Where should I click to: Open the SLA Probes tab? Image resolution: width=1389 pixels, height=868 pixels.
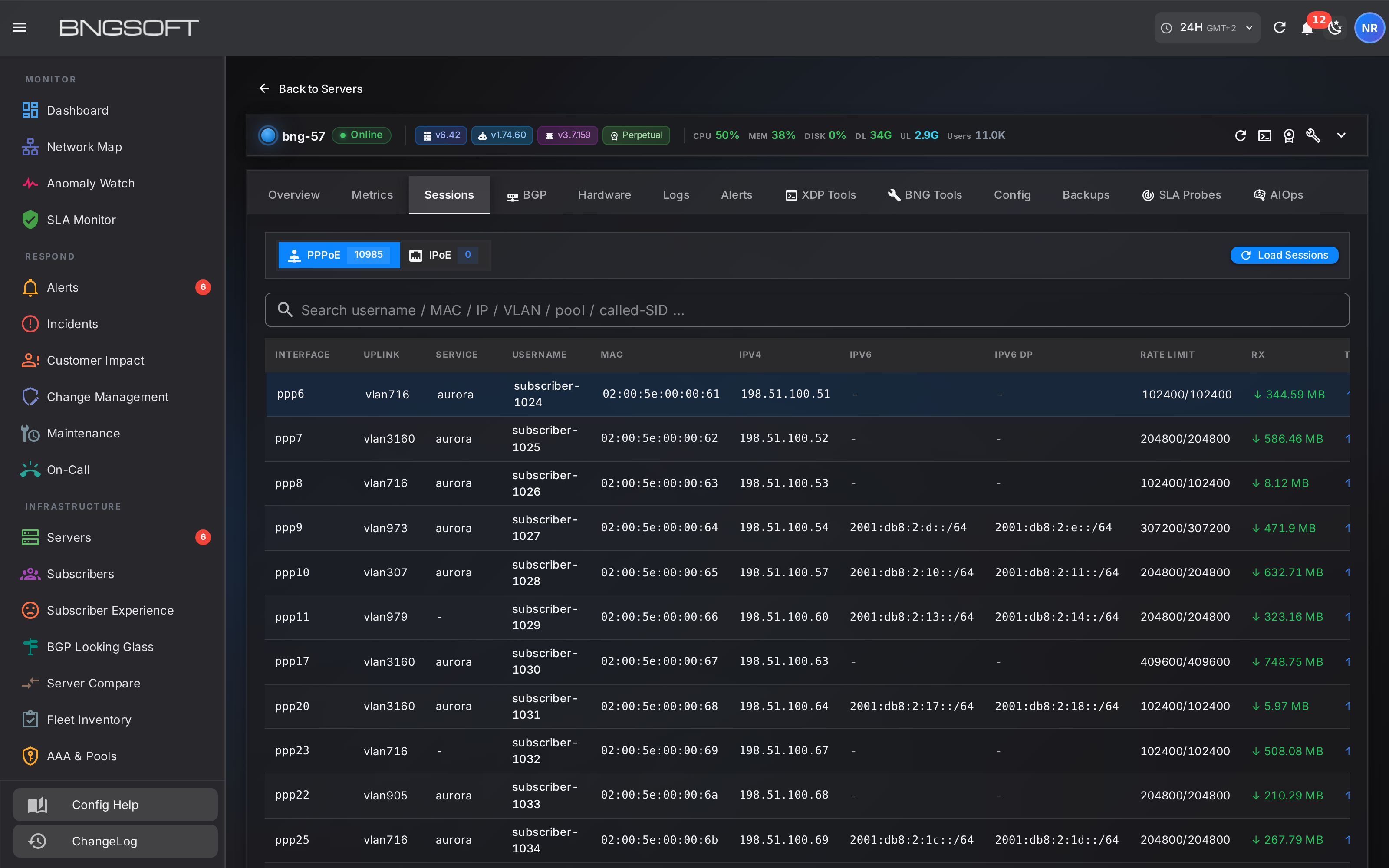[1181, 194]
